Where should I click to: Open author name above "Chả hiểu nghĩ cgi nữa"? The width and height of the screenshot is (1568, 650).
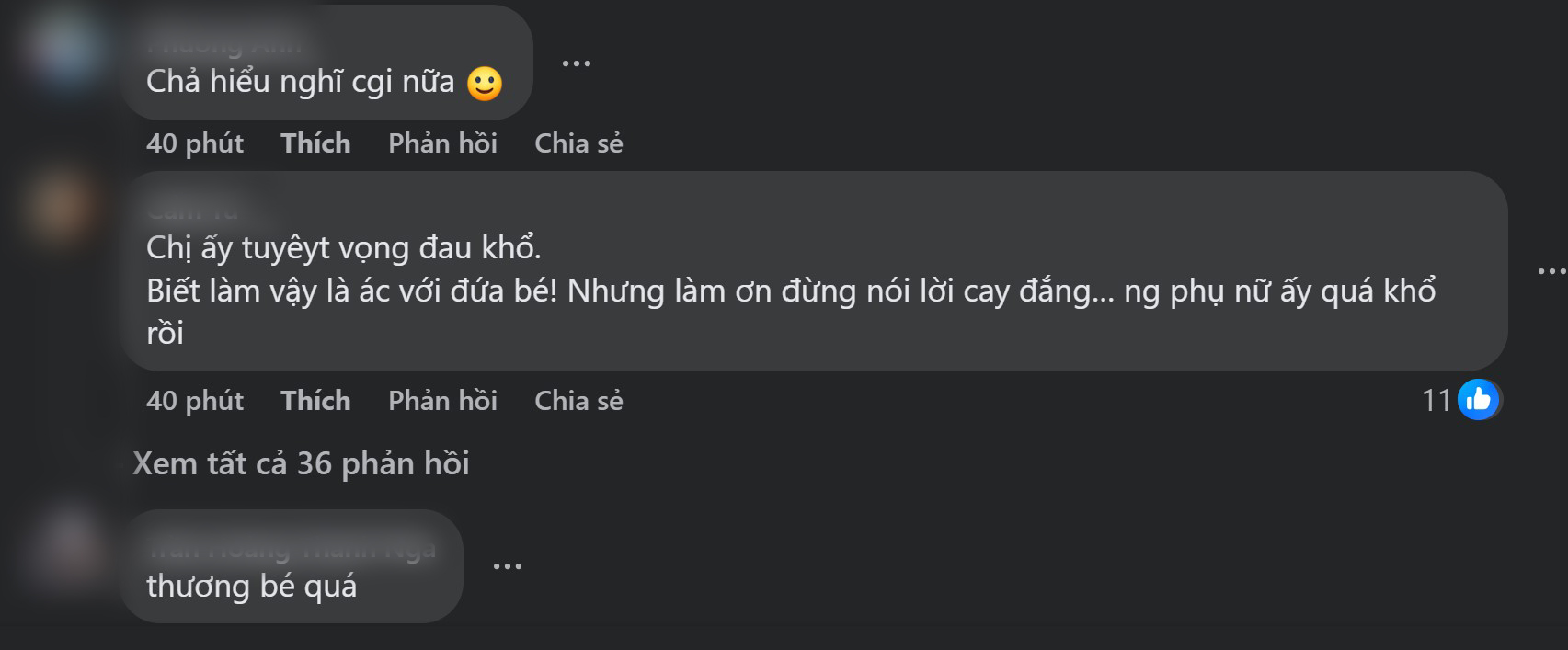coord(223,43)
